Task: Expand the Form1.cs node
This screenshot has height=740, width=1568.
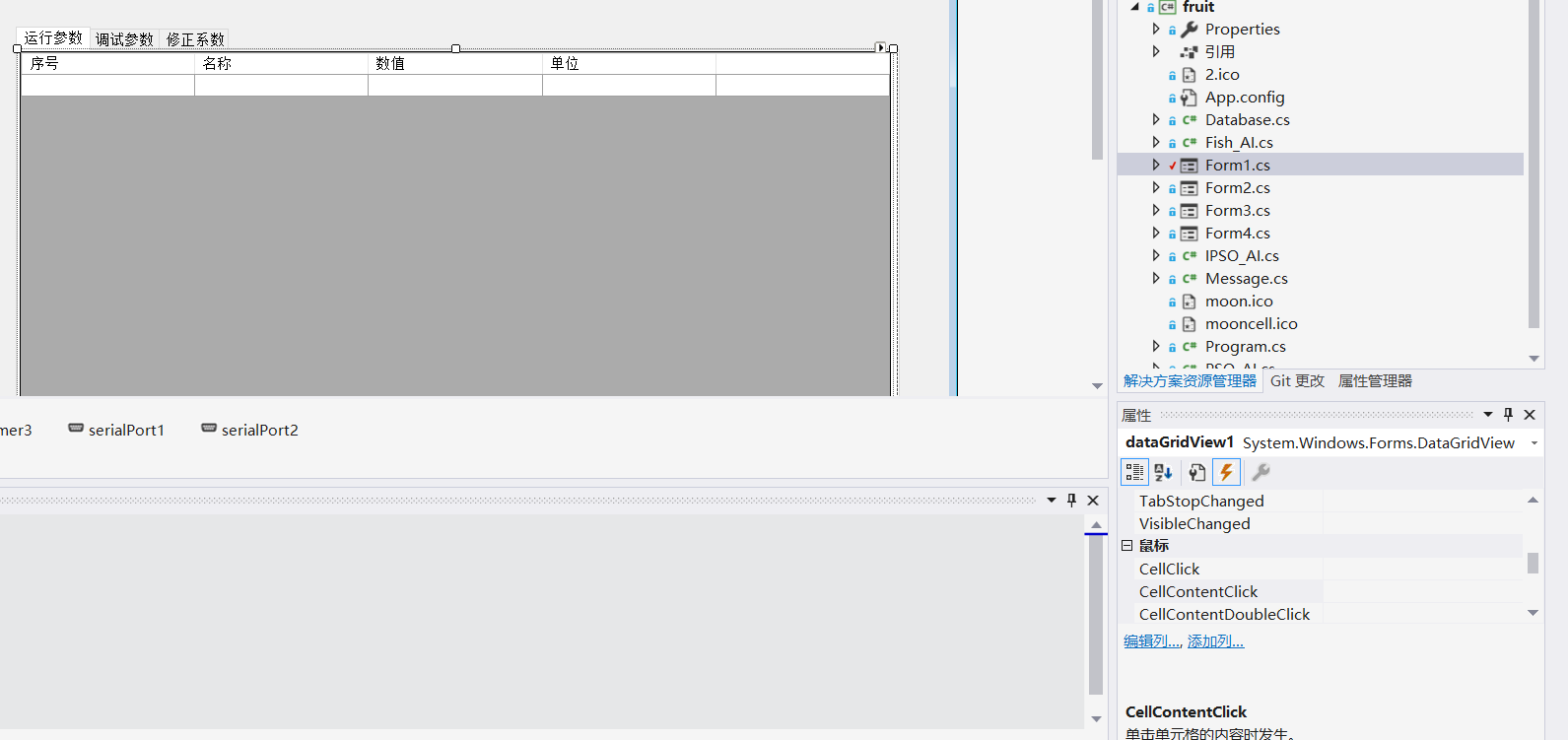Action: tap(1156, 166)
